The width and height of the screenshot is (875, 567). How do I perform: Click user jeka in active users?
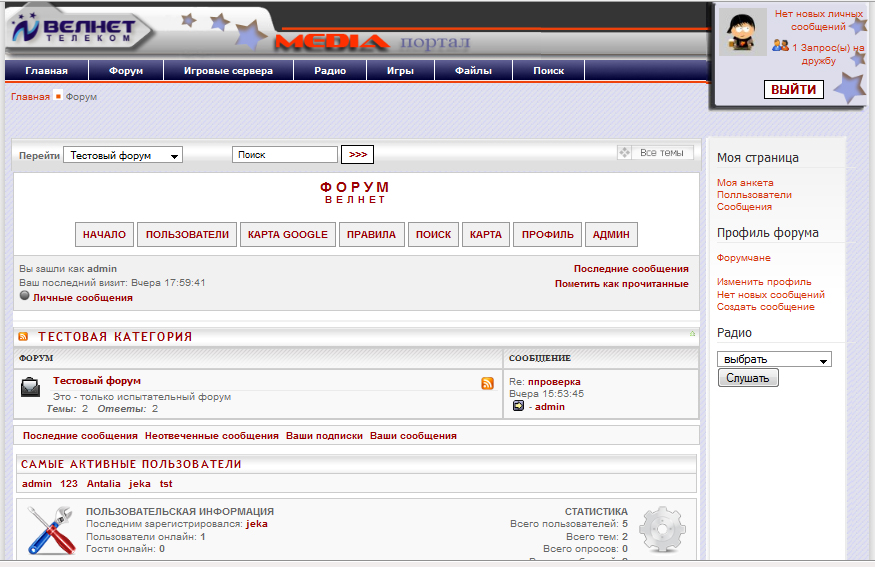(x=140, y=484)
